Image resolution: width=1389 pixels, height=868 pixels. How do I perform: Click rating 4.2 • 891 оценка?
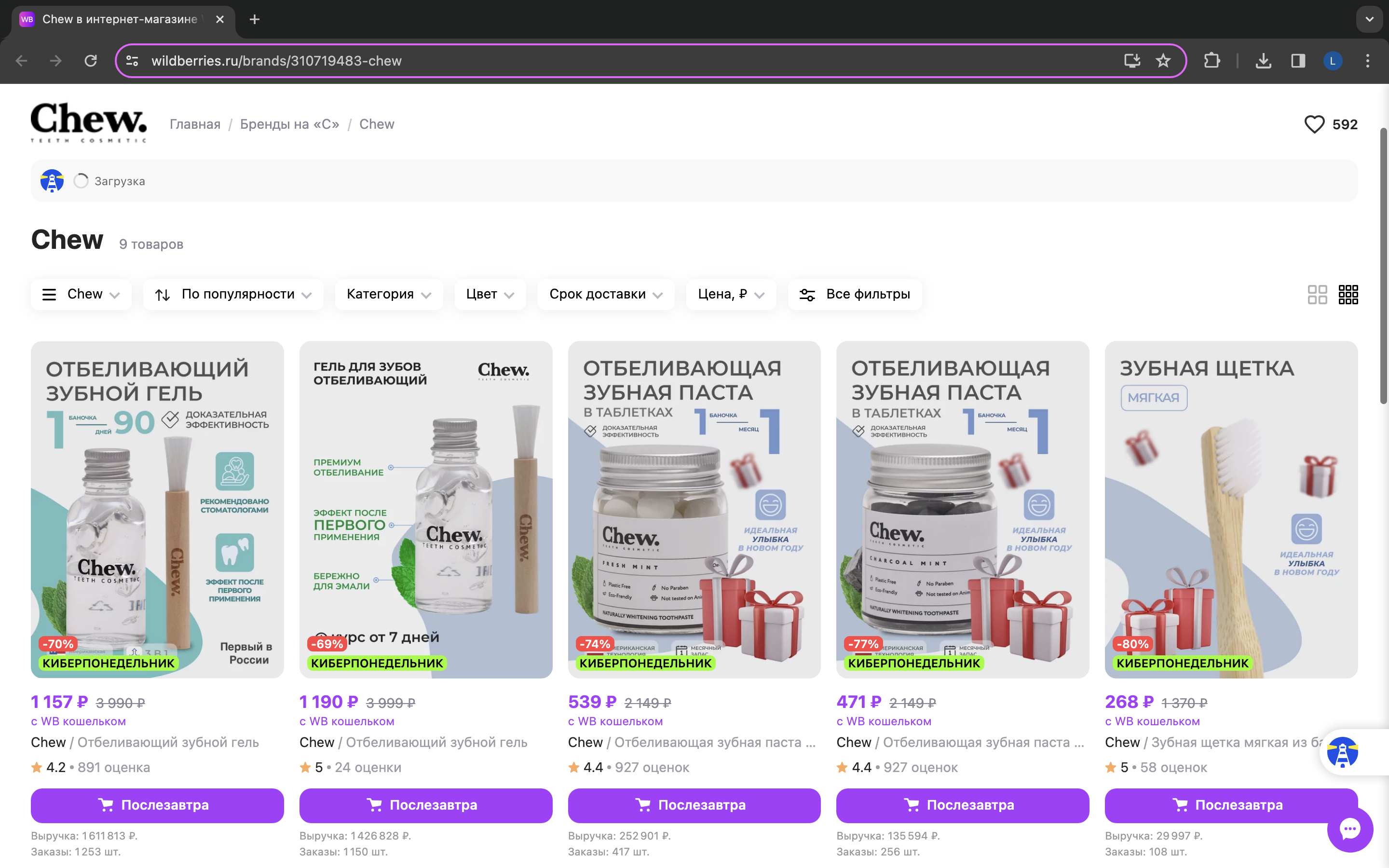pos(91,768)
